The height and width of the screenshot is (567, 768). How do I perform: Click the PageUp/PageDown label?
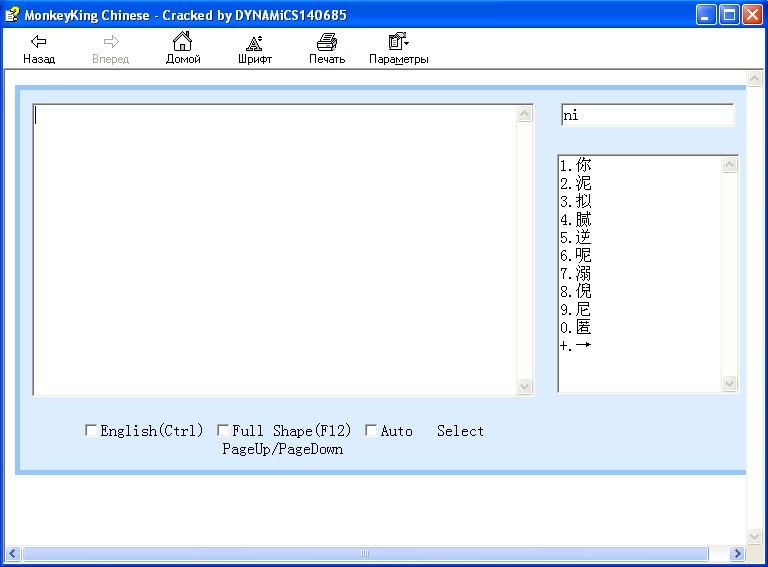[283, 449]
